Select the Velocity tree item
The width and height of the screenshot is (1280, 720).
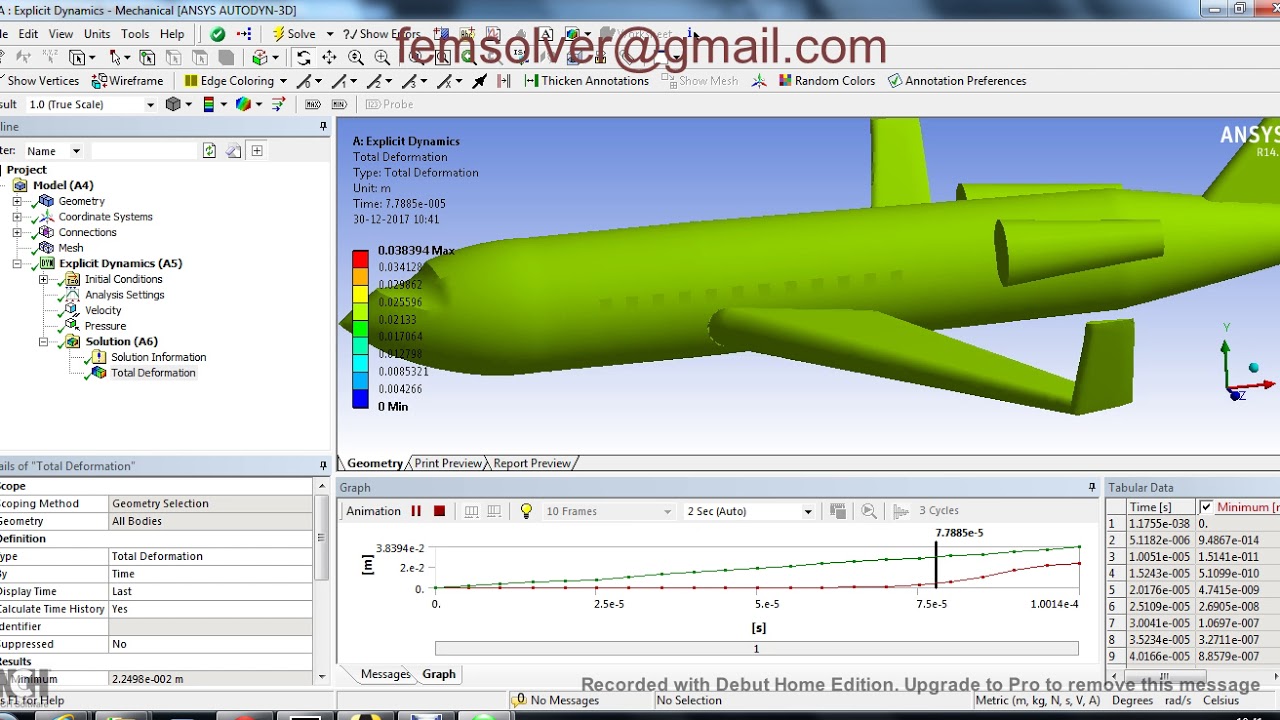click(x=103, y=310)
